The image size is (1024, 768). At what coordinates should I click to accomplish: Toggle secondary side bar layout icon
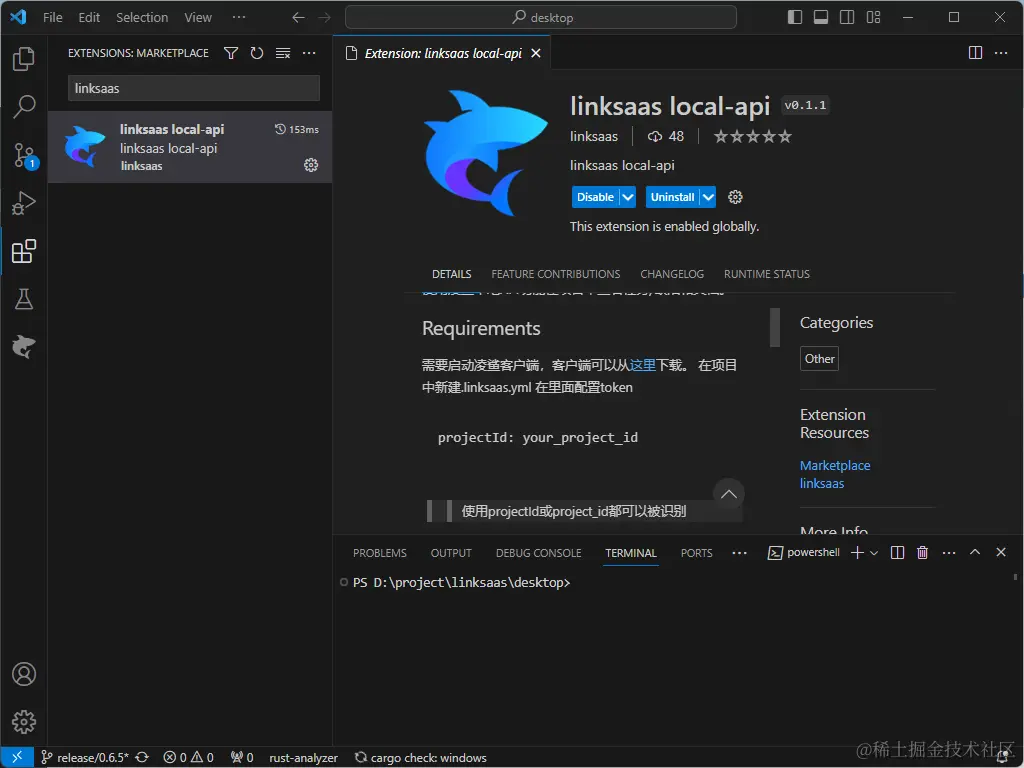tap(847, 18)
